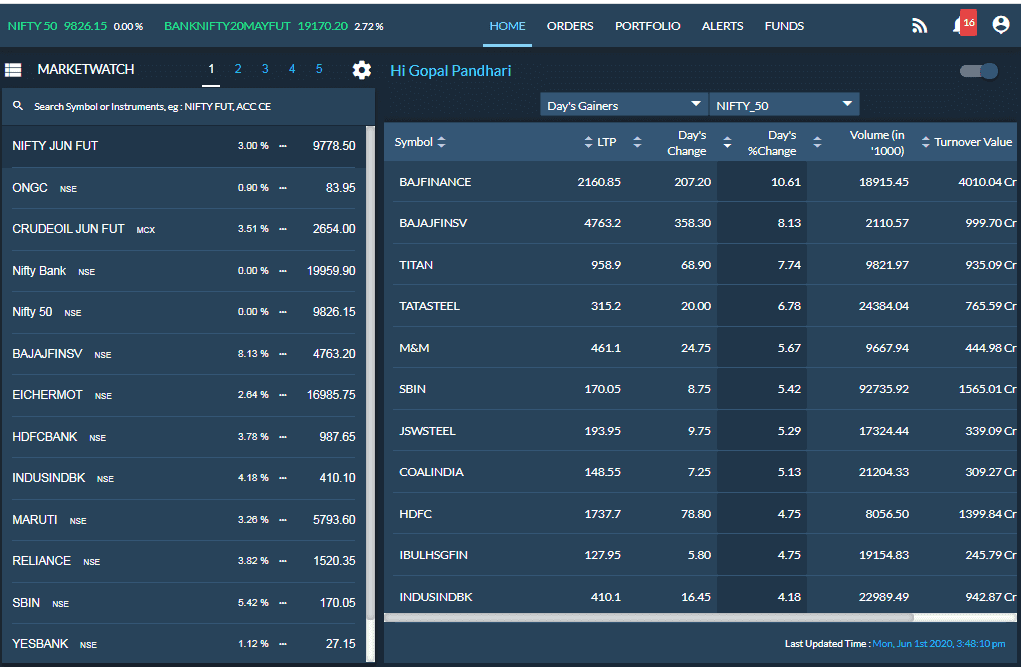Open the ALERTS tab
This screenshot has width=1021, height=667.
pyautogui.click(x=722, y=26)
